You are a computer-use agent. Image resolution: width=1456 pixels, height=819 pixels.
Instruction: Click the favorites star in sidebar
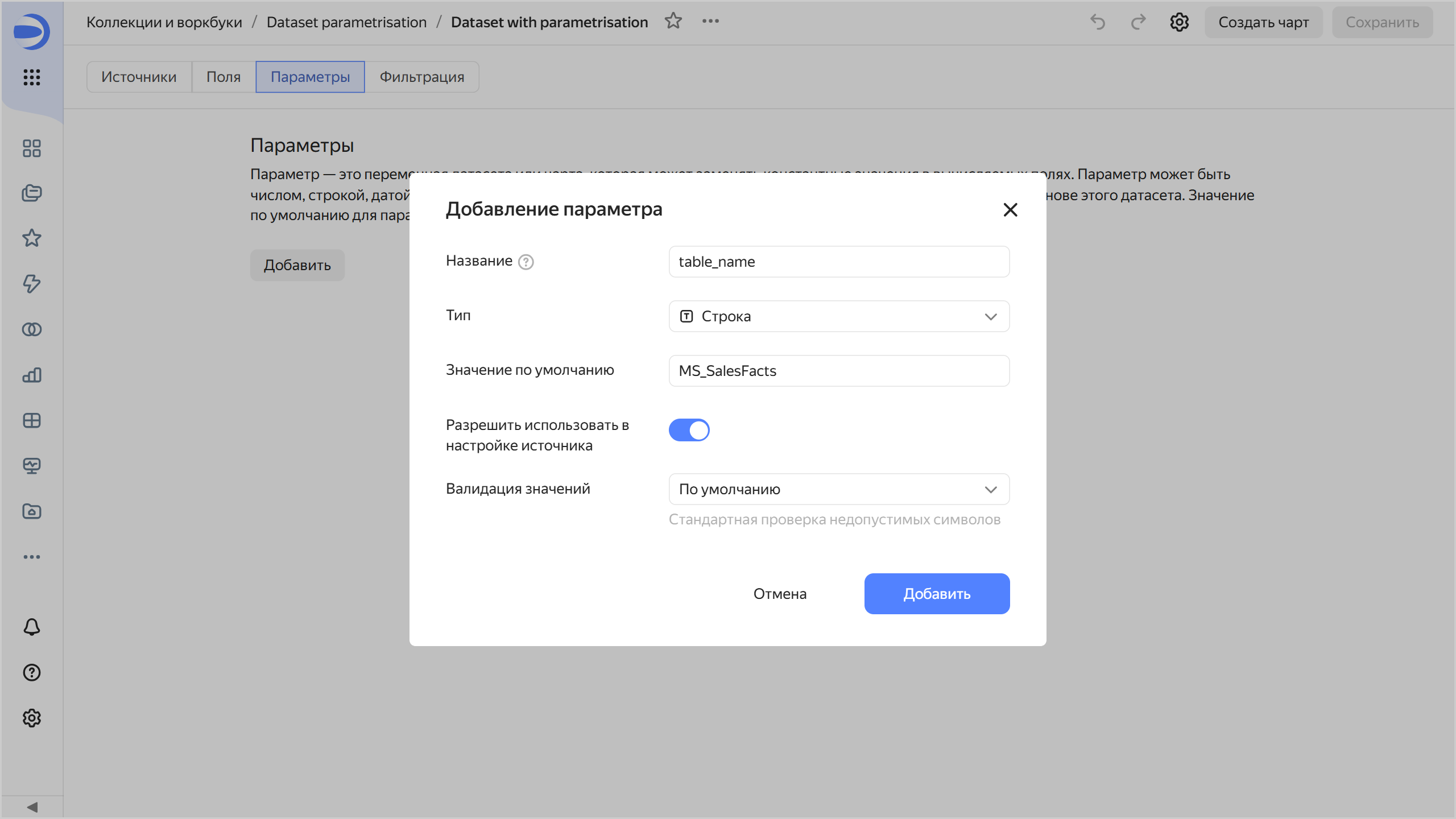32,238
